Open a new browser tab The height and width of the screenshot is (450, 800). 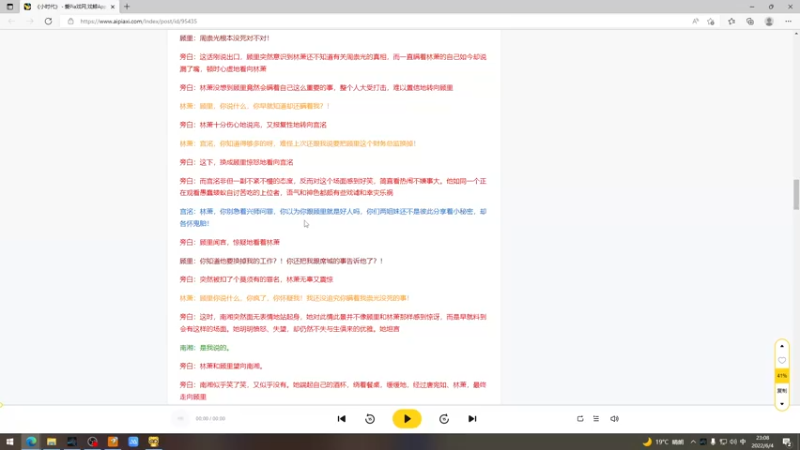pos(127,7)
